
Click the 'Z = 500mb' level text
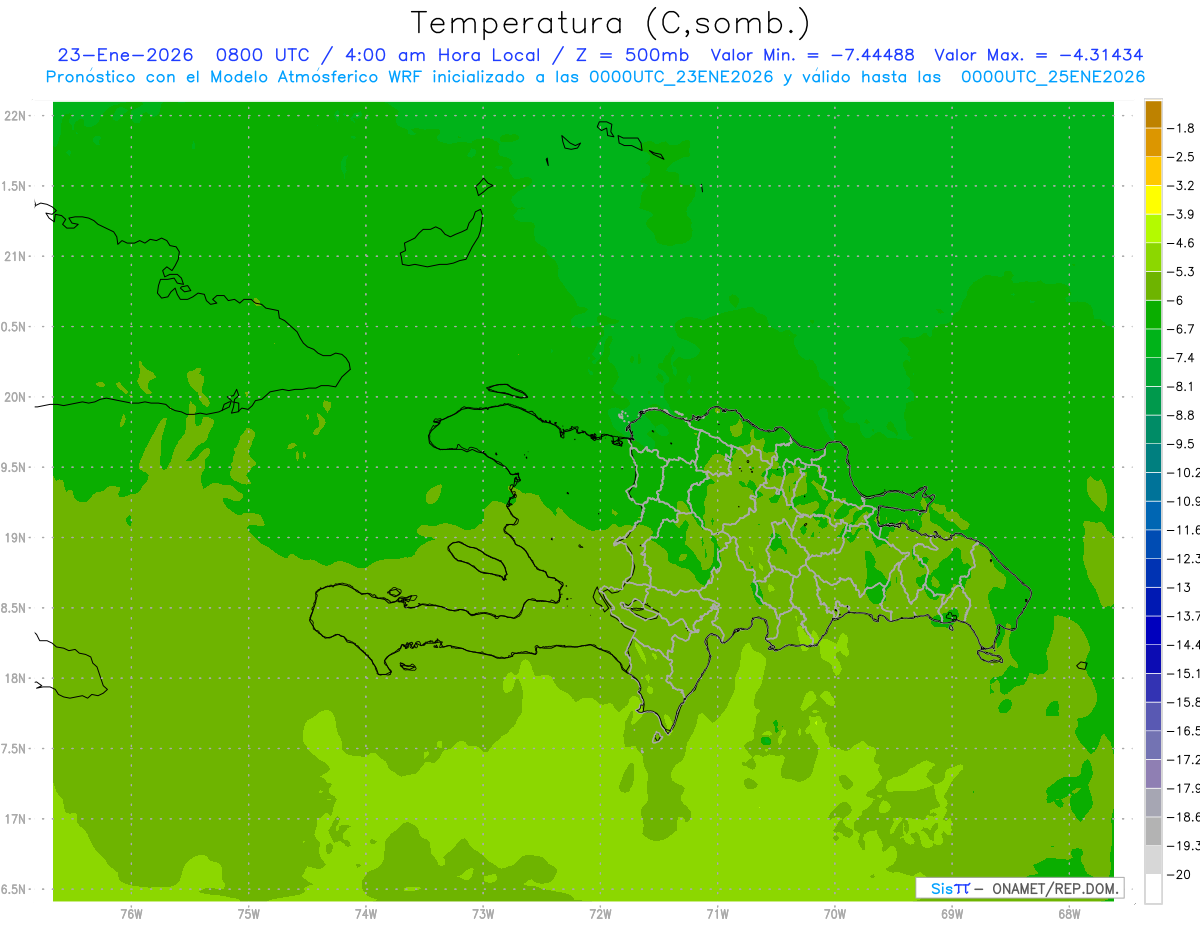tap(630, 55)
